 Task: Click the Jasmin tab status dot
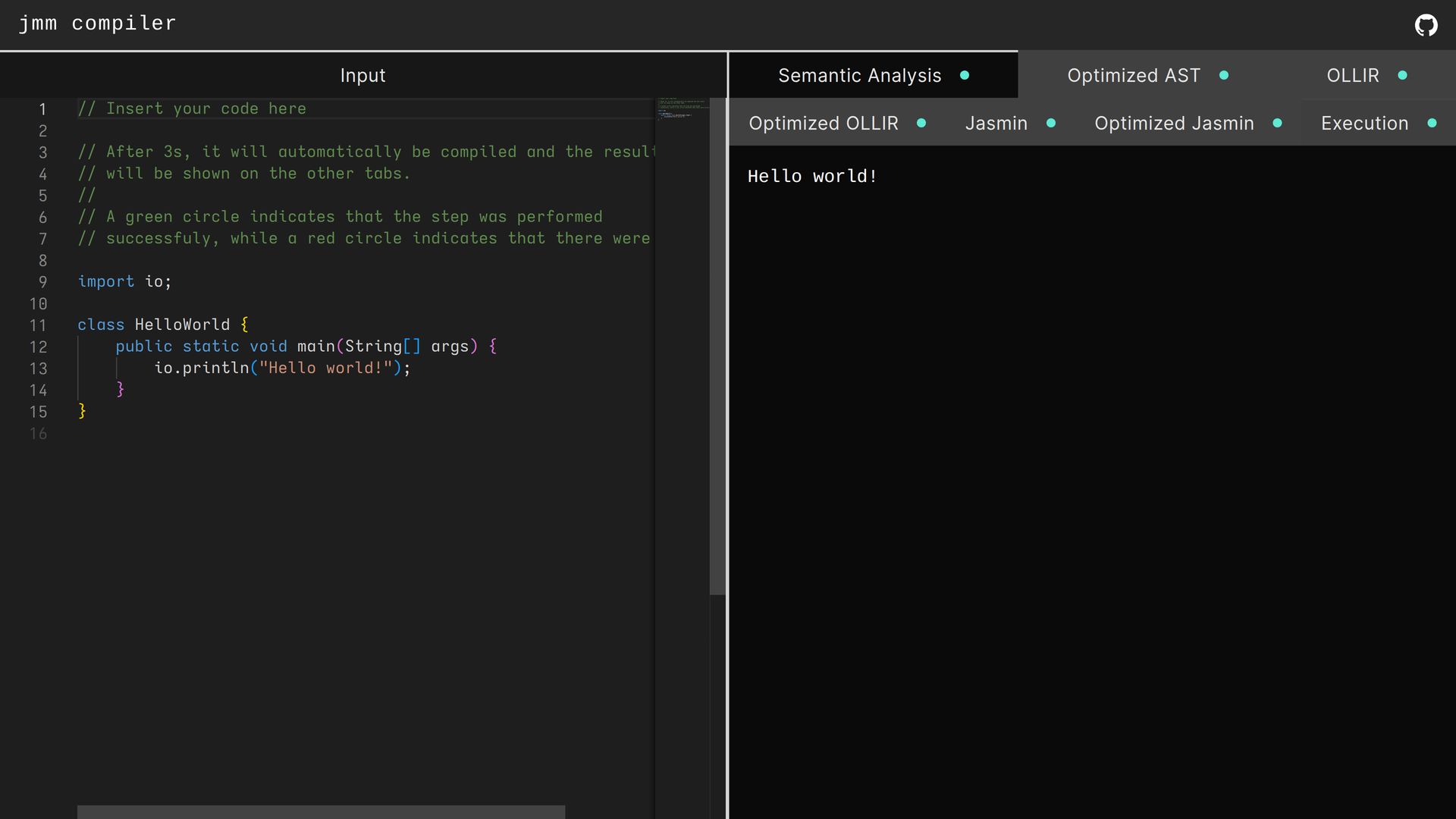[x=1051, y=123]
